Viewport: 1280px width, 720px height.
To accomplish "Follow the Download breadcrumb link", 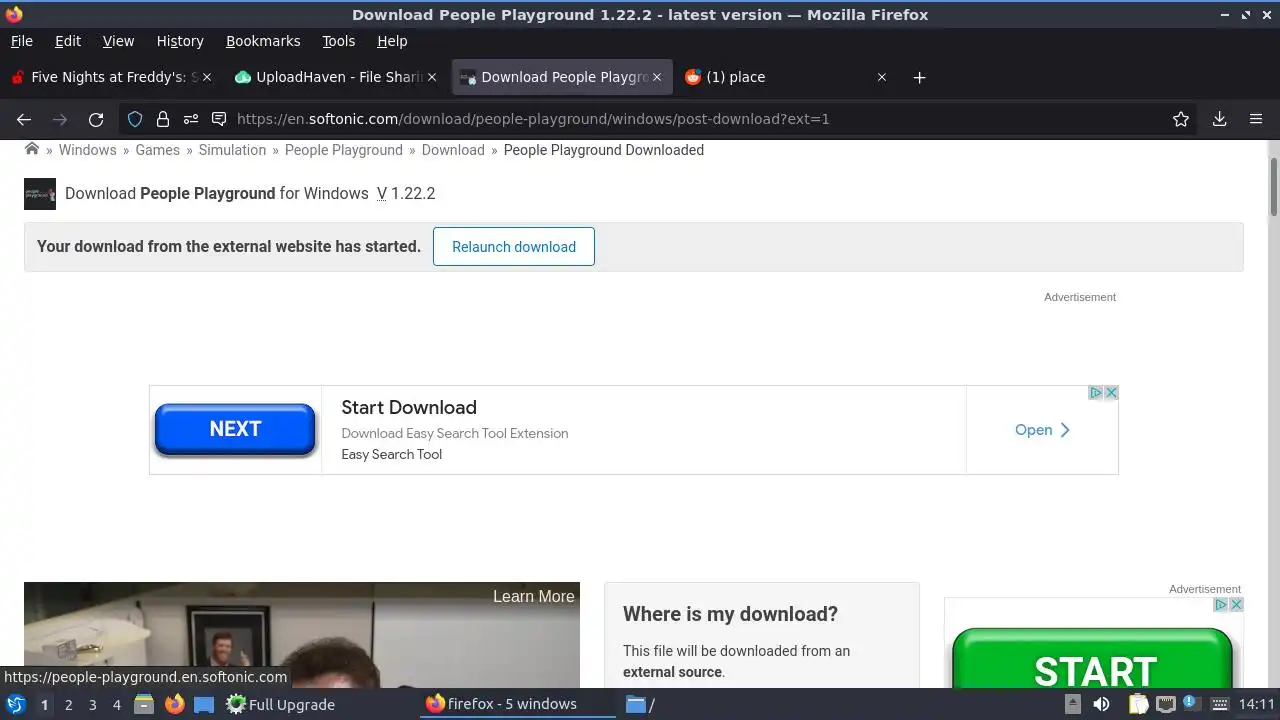I will coord(453,150).
